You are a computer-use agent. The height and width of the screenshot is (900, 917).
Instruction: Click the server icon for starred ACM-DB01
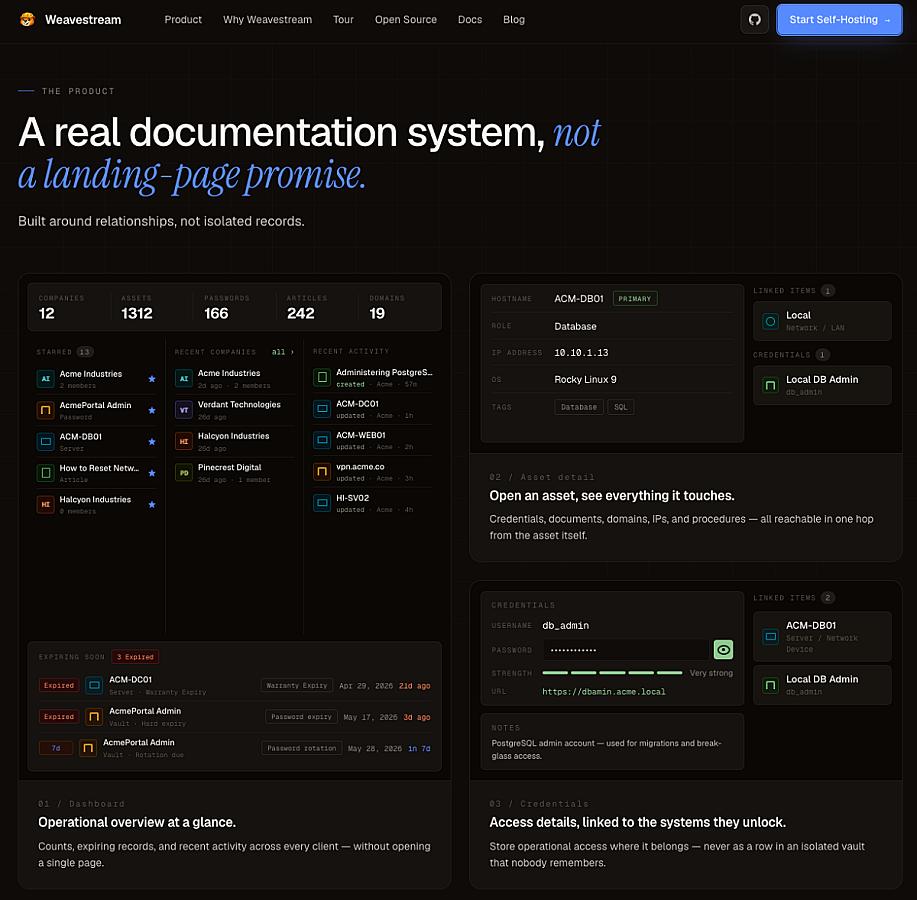[46, 442]
